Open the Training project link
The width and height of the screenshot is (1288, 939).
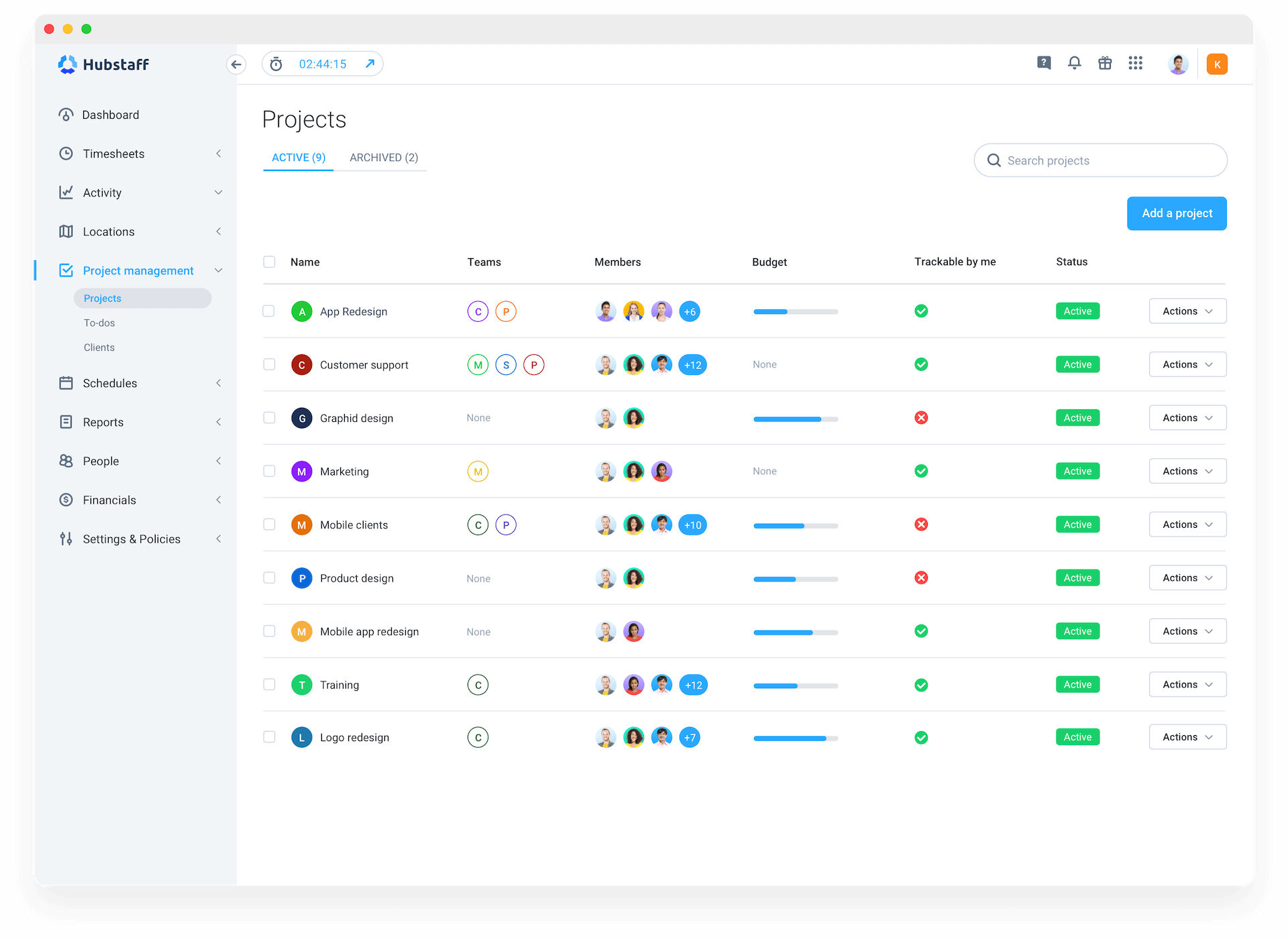339,685
